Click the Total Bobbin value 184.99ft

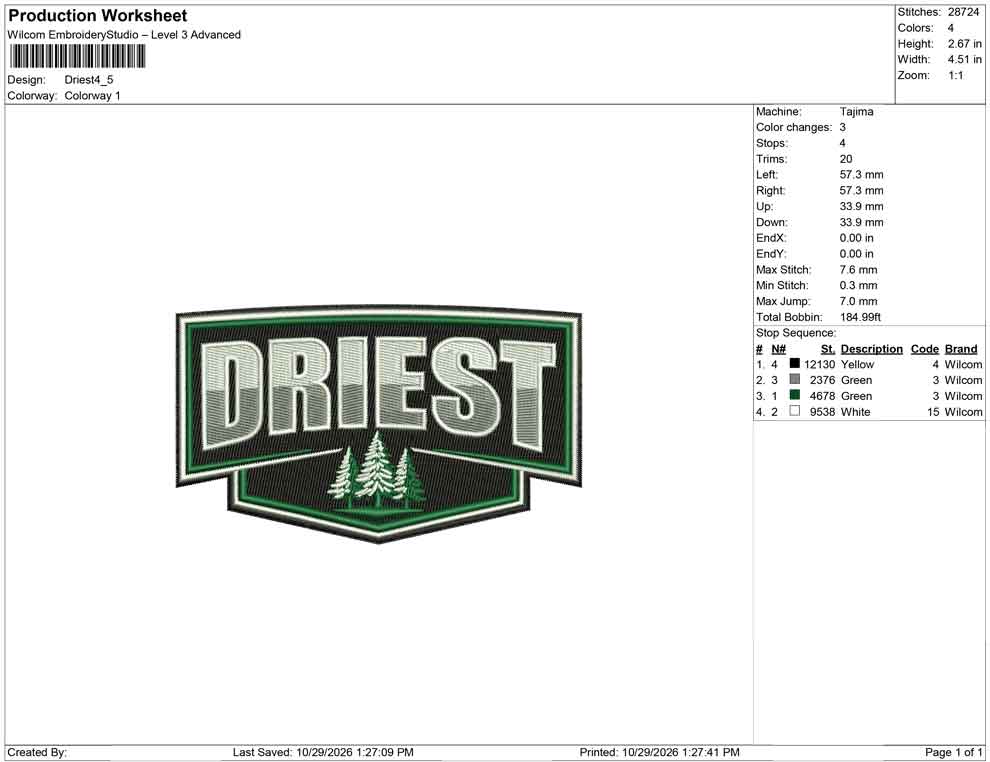coord(861,317)
